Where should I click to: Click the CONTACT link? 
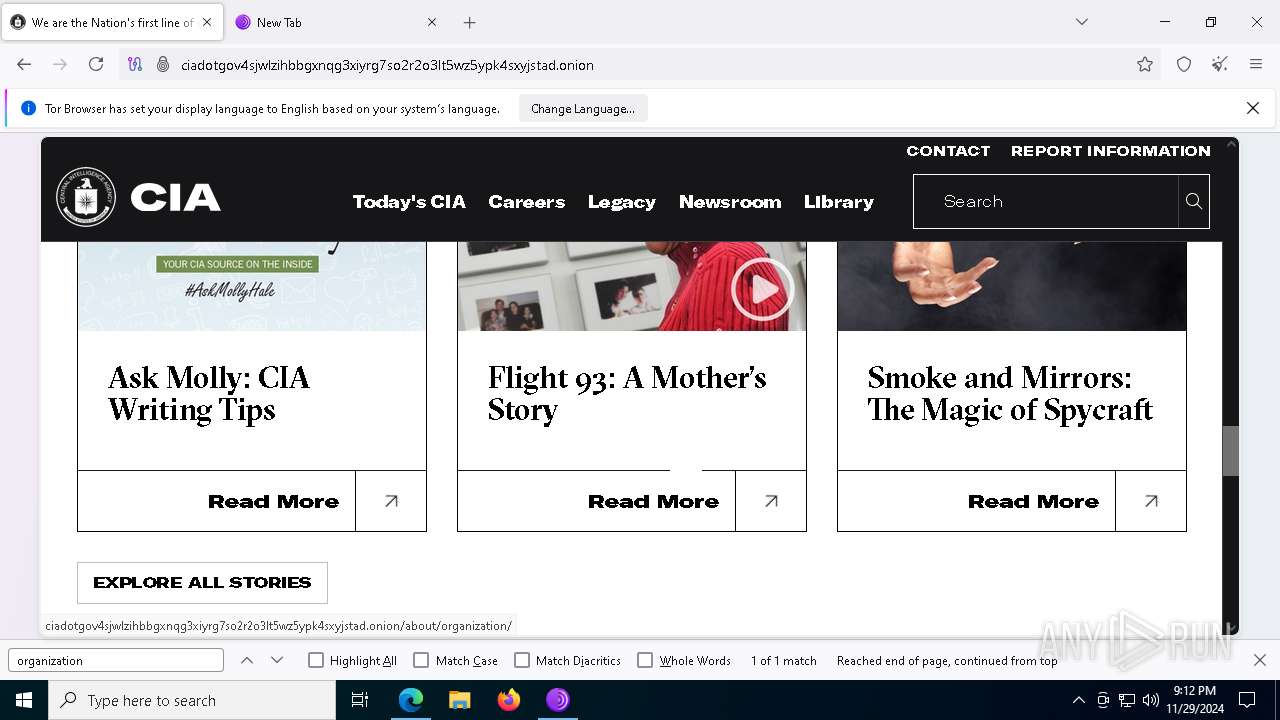pos(948,151)
